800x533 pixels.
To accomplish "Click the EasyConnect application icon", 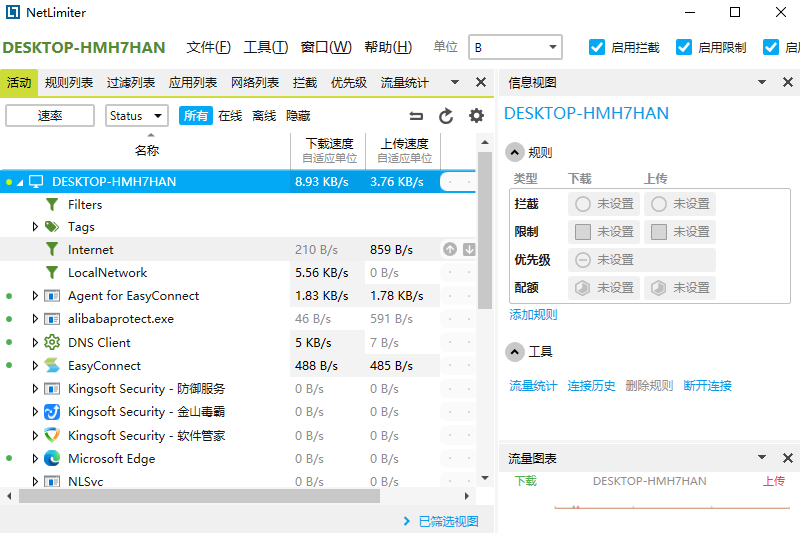I will (x=52, y=366).
